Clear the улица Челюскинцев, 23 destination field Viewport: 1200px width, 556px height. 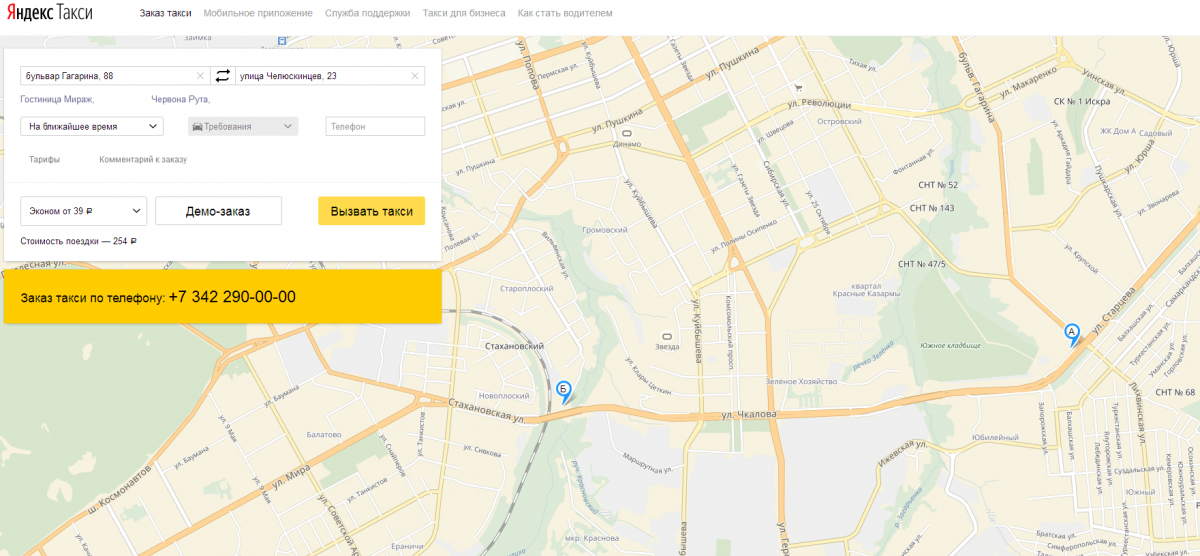(415, 76)
